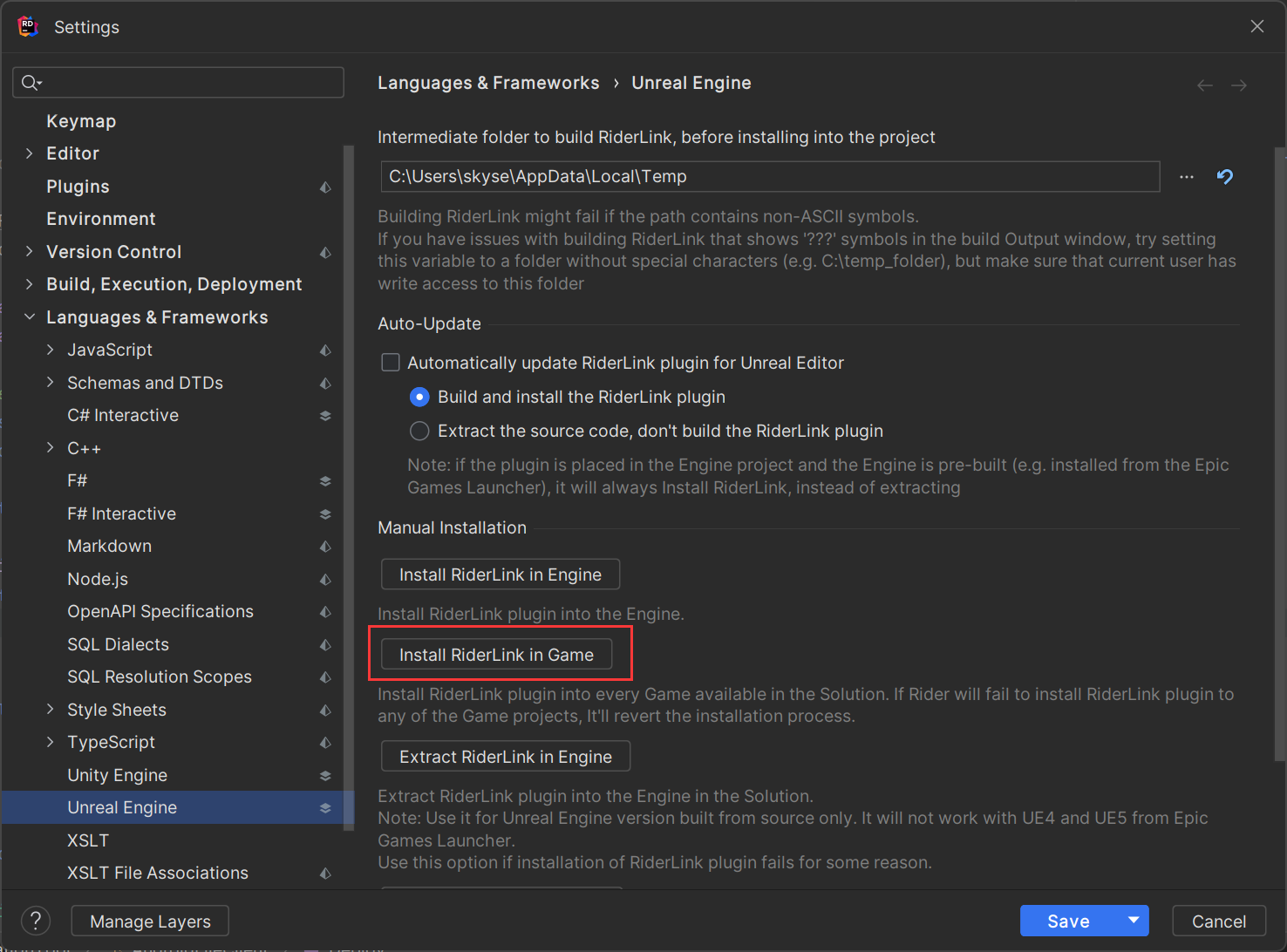Open the help question mark button
This screenshot has height=952, width=1287.
coord(36,921)
